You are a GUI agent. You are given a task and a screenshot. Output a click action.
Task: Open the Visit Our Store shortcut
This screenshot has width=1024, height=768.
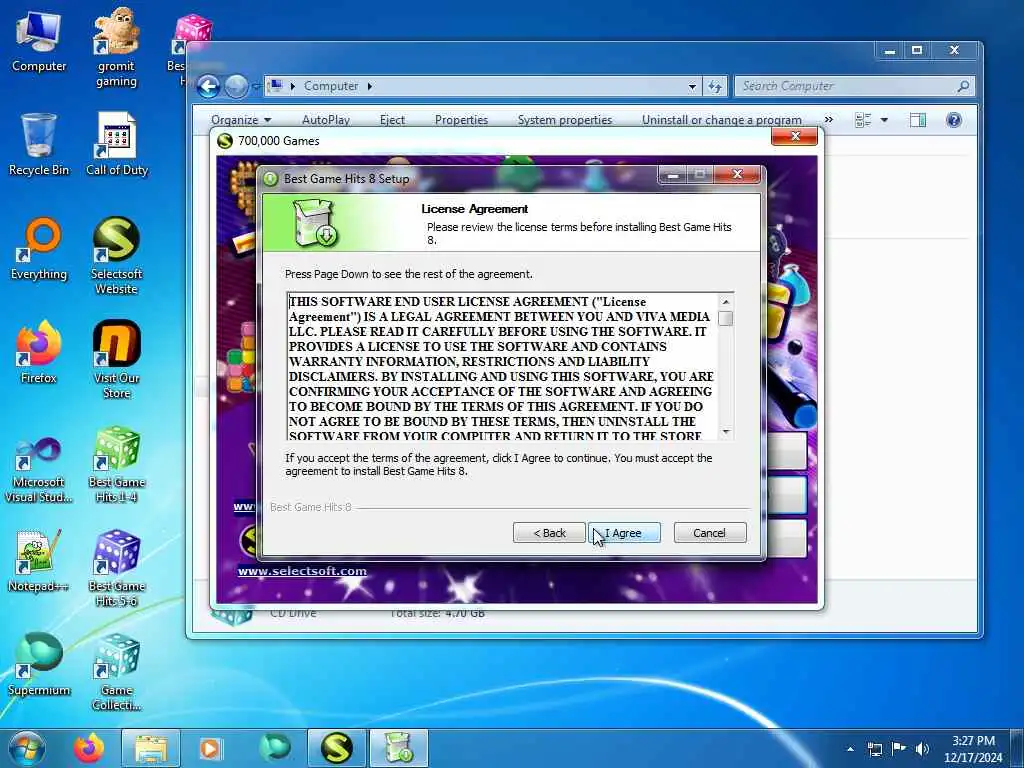[116, 359]
